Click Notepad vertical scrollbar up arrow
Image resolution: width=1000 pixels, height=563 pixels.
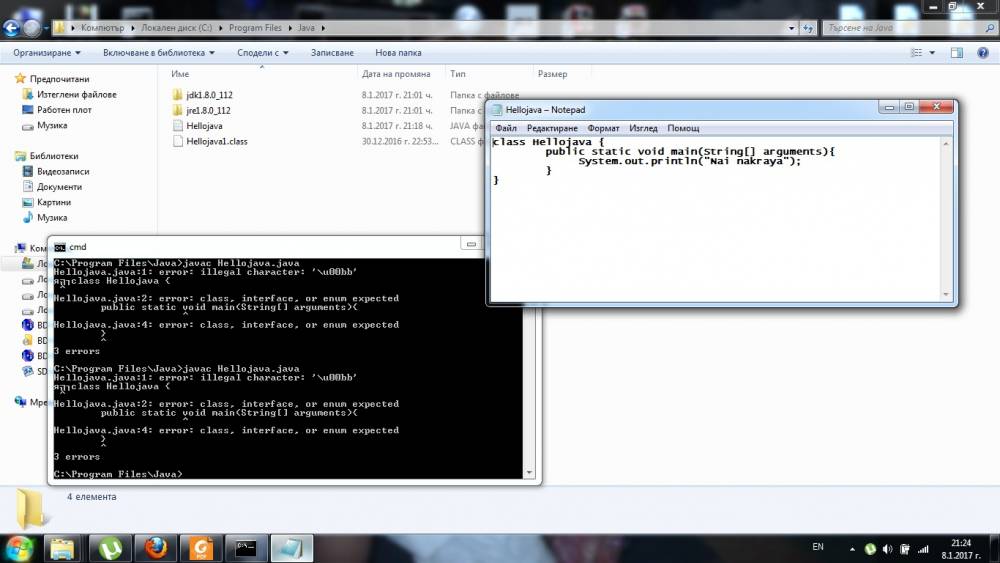tap(946, 144)
